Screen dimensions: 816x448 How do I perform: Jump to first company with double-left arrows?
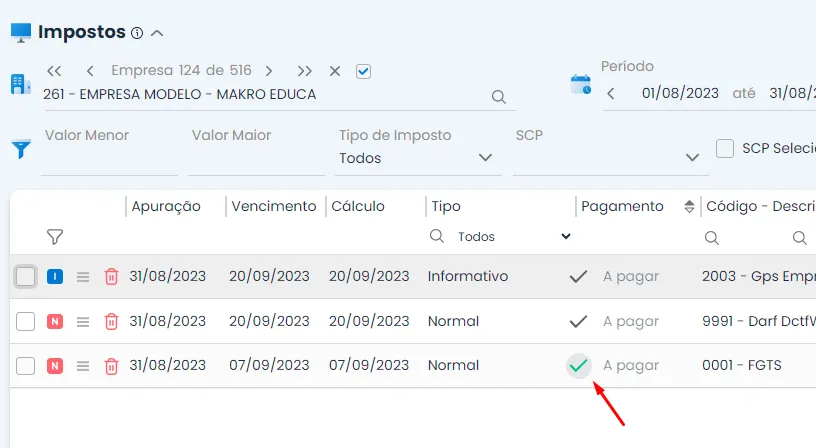coord(54,71)
